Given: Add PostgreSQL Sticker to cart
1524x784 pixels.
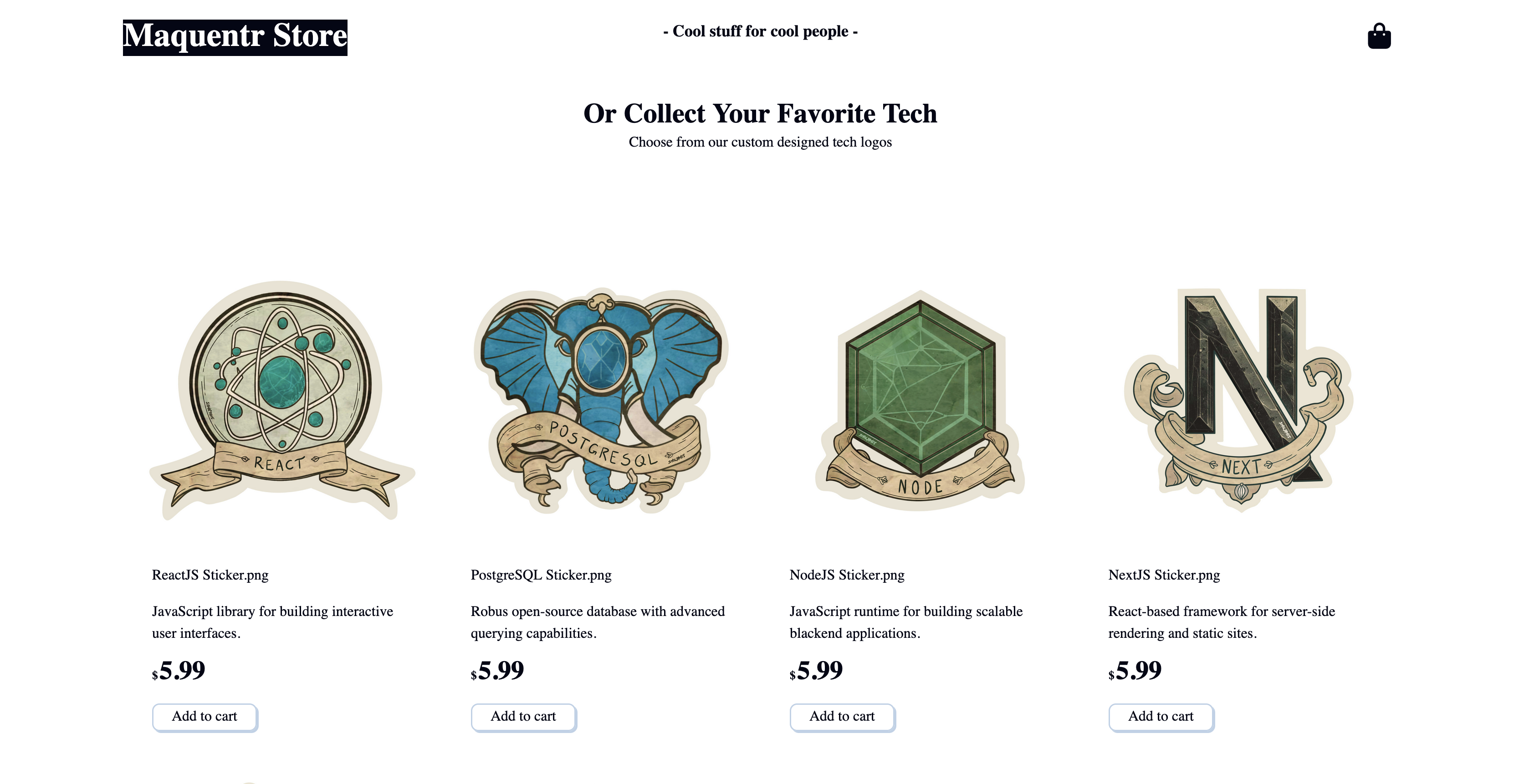Looking at the screenshot, I should [x=524, y=717].
